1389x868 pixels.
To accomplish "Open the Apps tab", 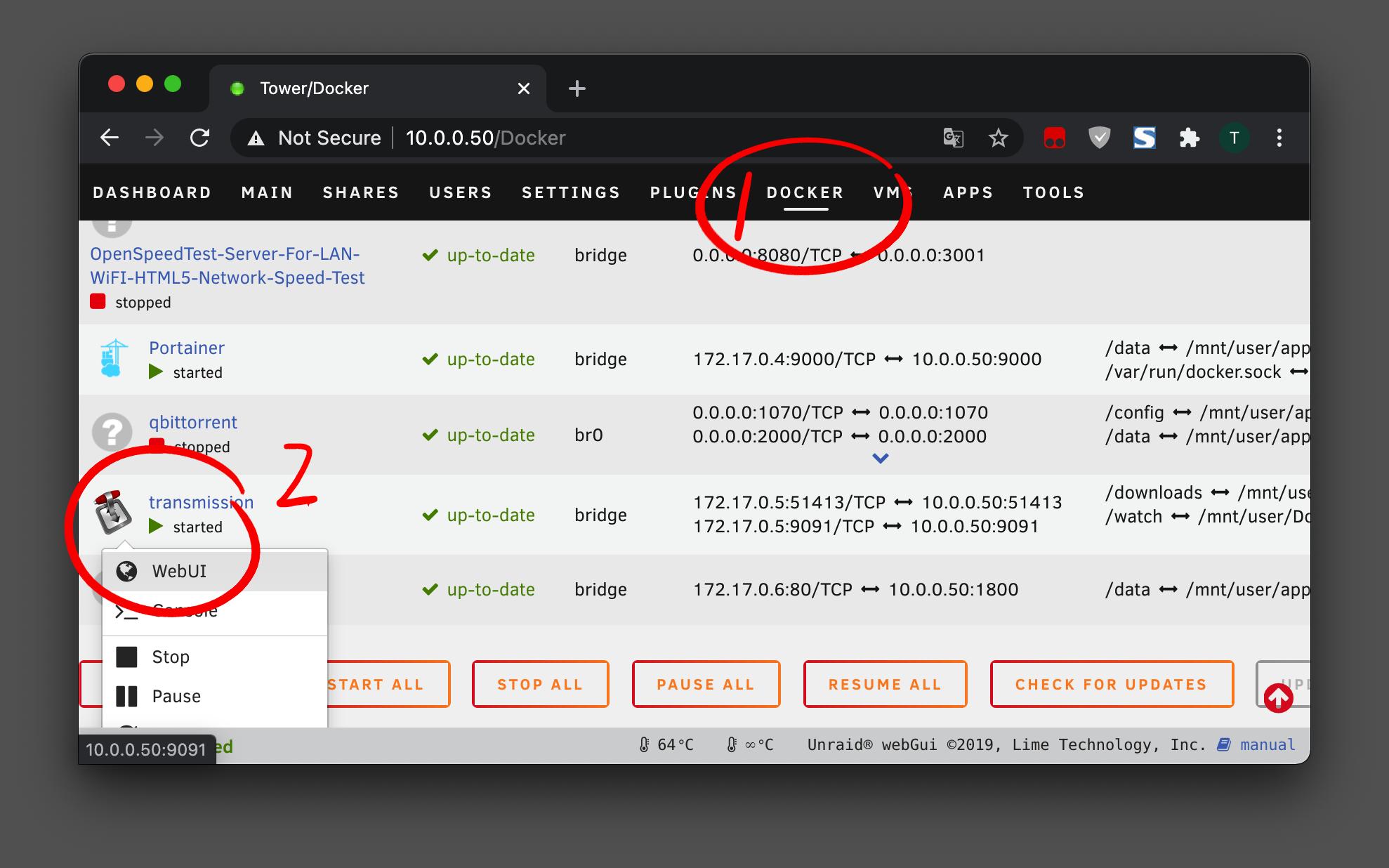I will pyautogui.click(x=968, y=192).
